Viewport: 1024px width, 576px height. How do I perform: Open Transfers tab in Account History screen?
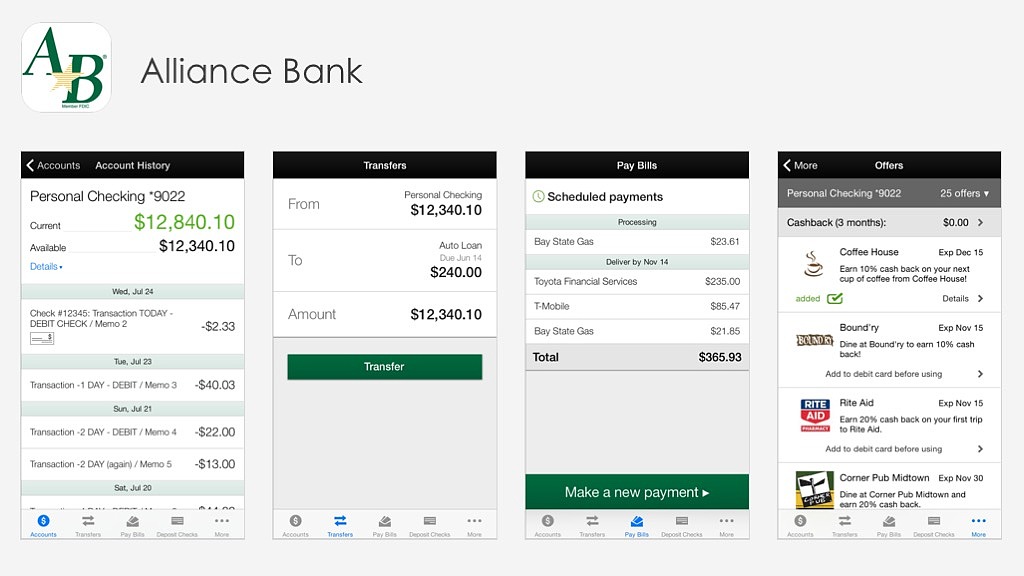(x=88, y=525)
